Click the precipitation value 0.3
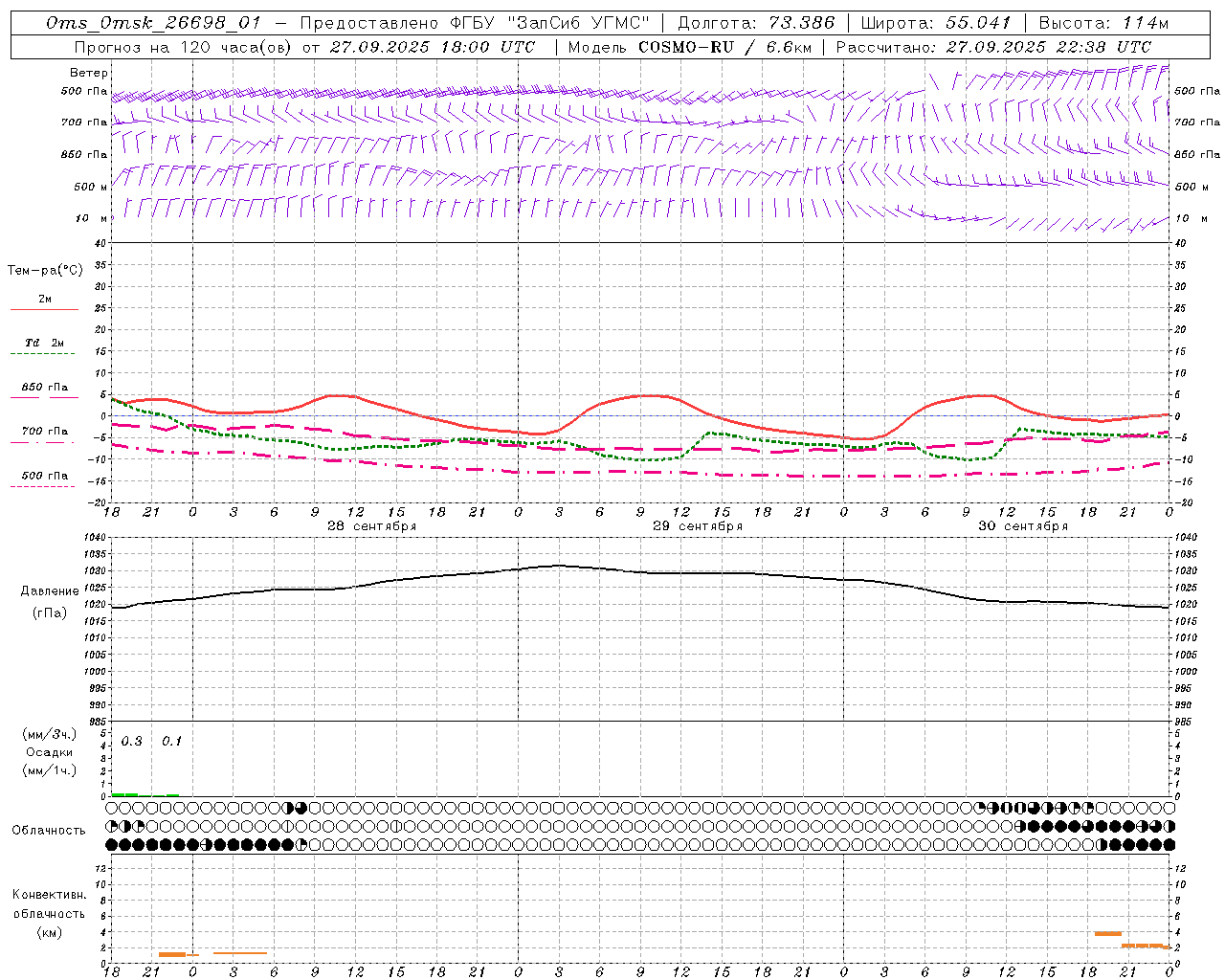 click(x=132, y=742)
